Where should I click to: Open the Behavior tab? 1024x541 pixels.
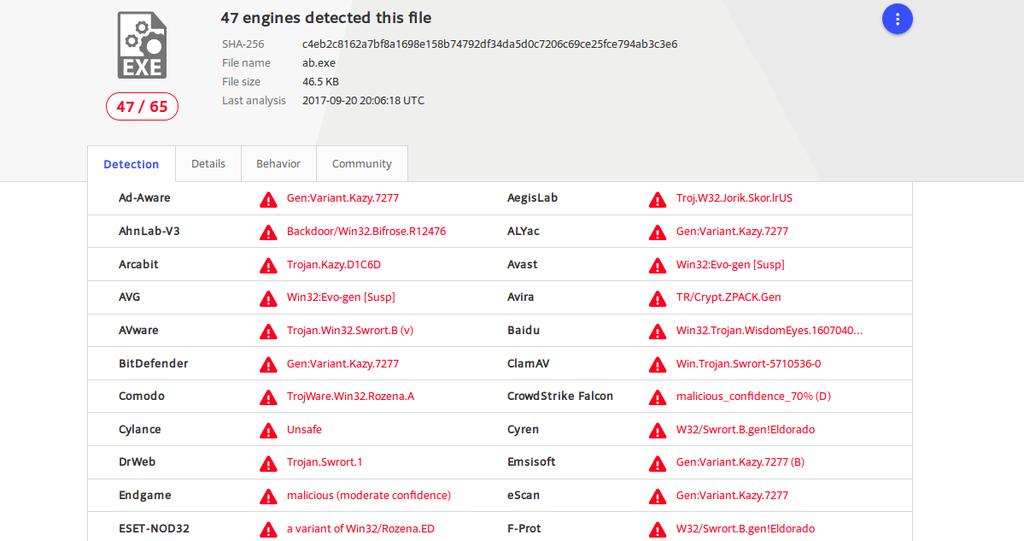point(278,164)
